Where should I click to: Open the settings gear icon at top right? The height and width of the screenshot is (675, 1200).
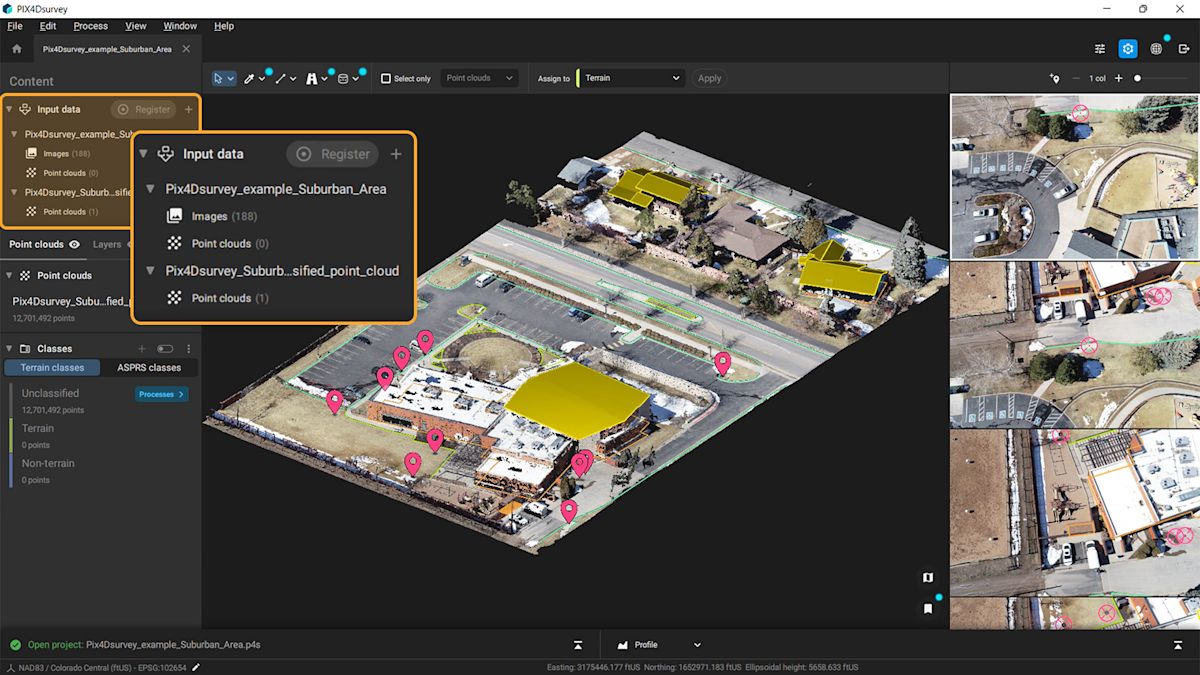(x=1128, y=48)
